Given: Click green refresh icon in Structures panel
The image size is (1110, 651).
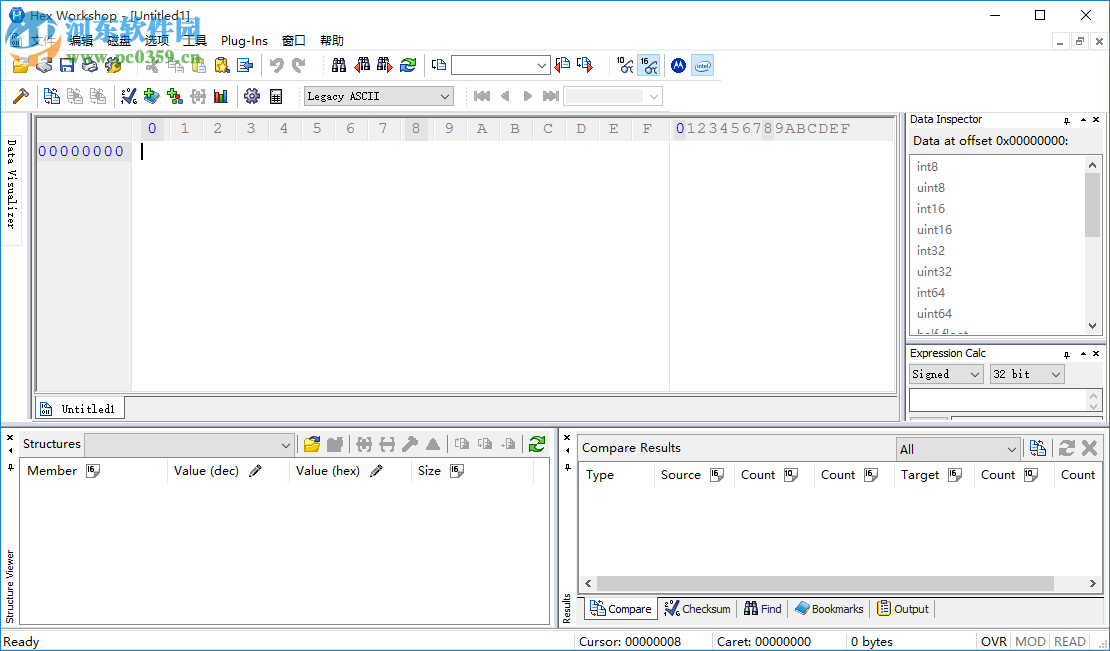Looking at the screenshot, I should point(537,444).
